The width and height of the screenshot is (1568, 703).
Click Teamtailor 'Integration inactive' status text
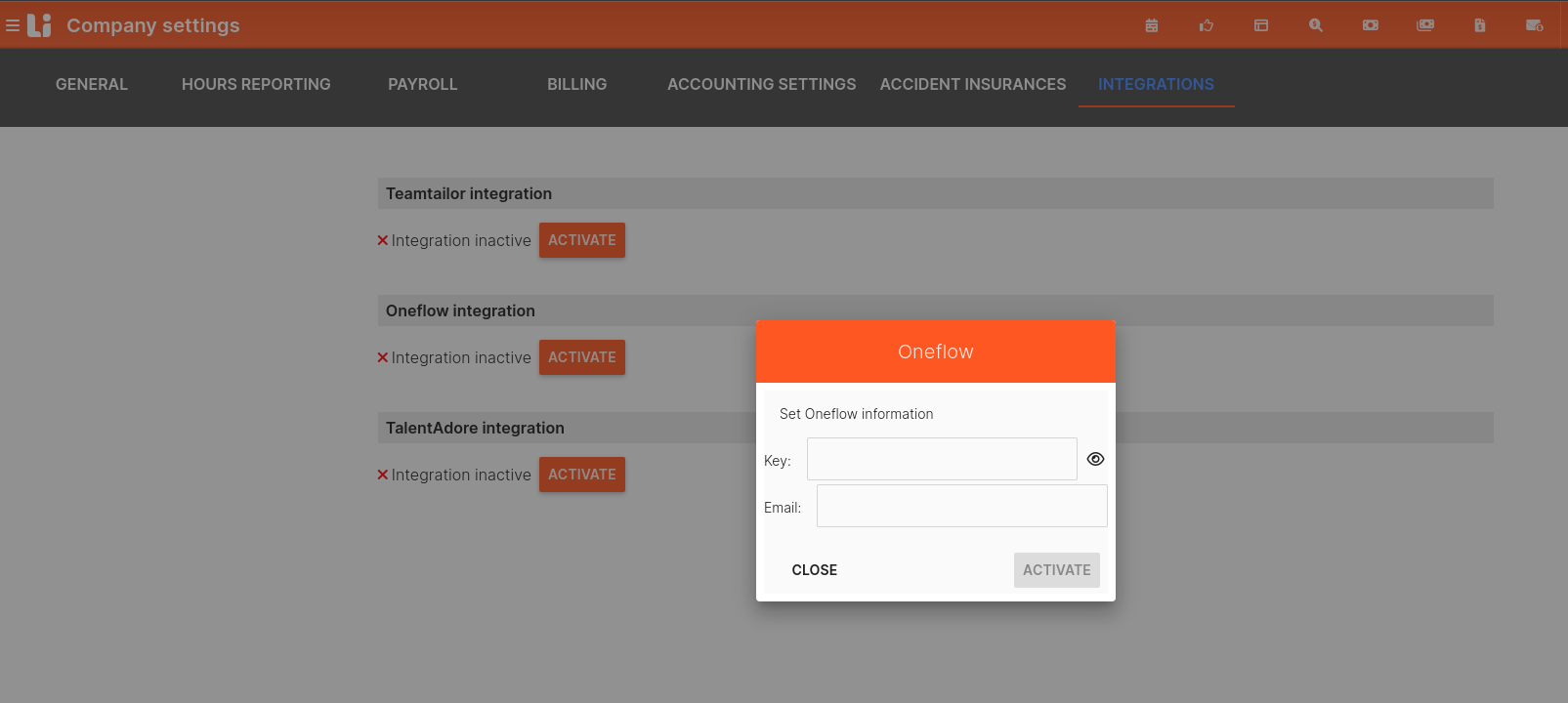tap(461, 240)
